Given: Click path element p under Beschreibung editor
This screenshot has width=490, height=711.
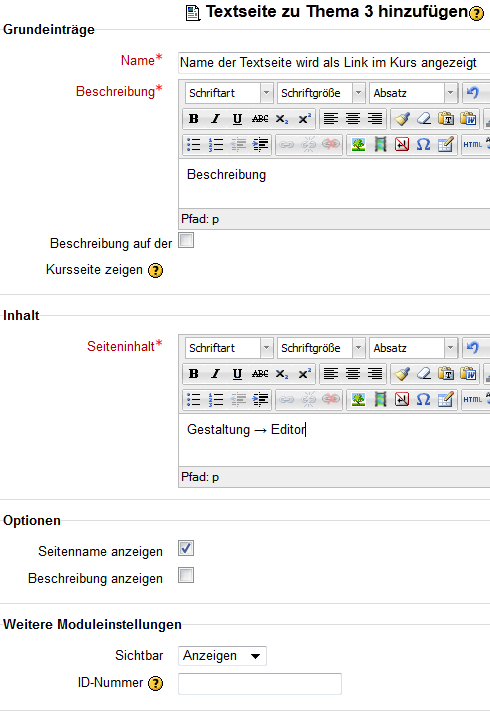Looking at the screenshot, I should pos(215,219).
